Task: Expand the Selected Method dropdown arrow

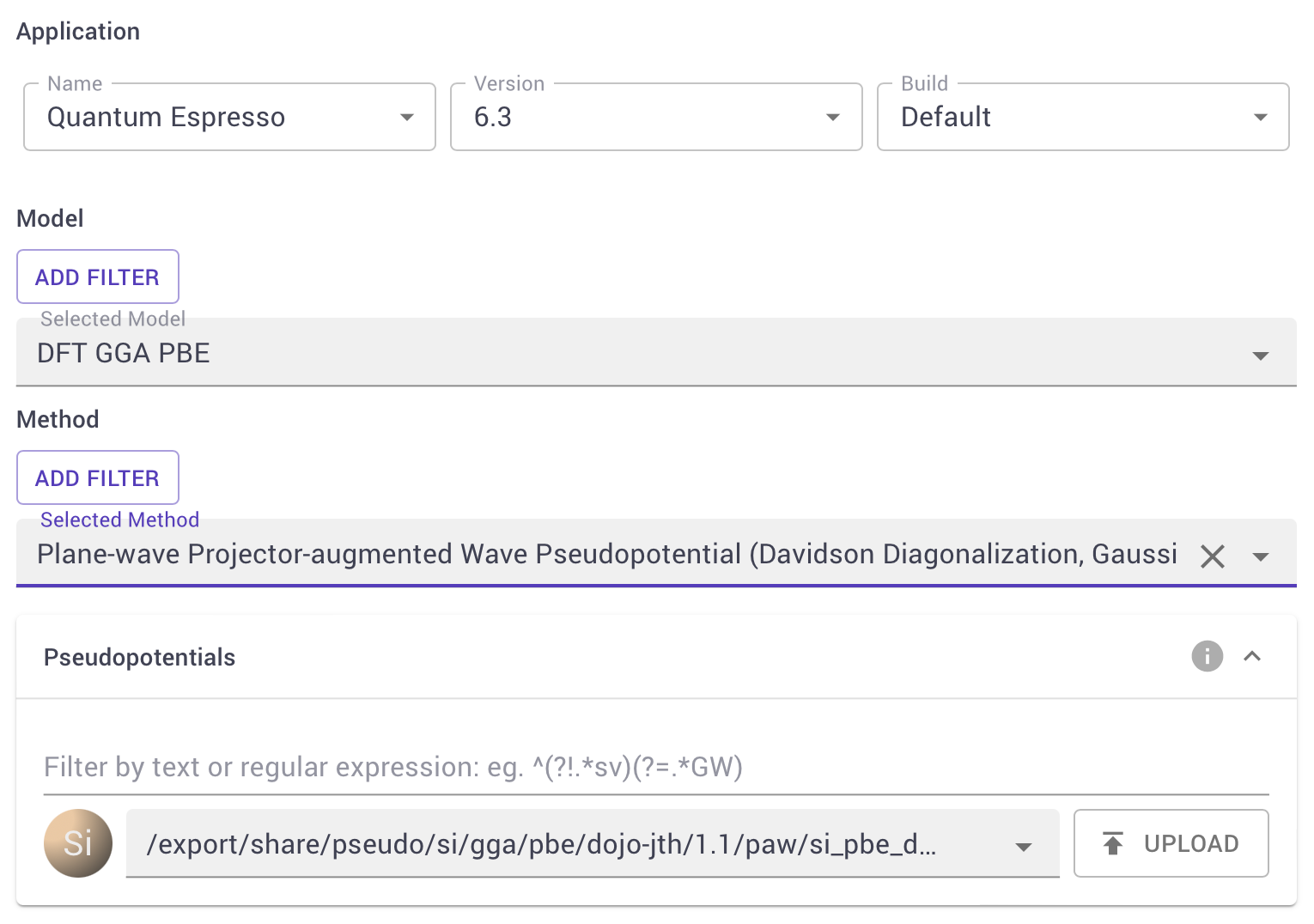Action: point(1261,556)
